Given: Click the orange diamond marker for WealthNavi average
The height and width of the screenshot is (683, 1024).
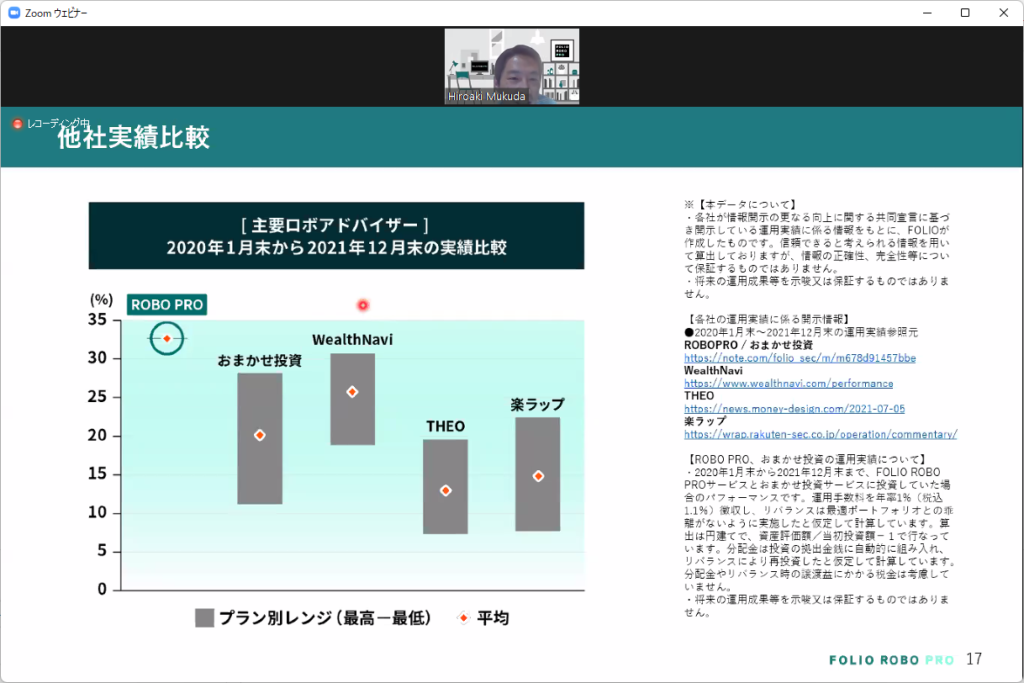Looking at the screenshot, I should pyautogui.click(x=351, y=391).
